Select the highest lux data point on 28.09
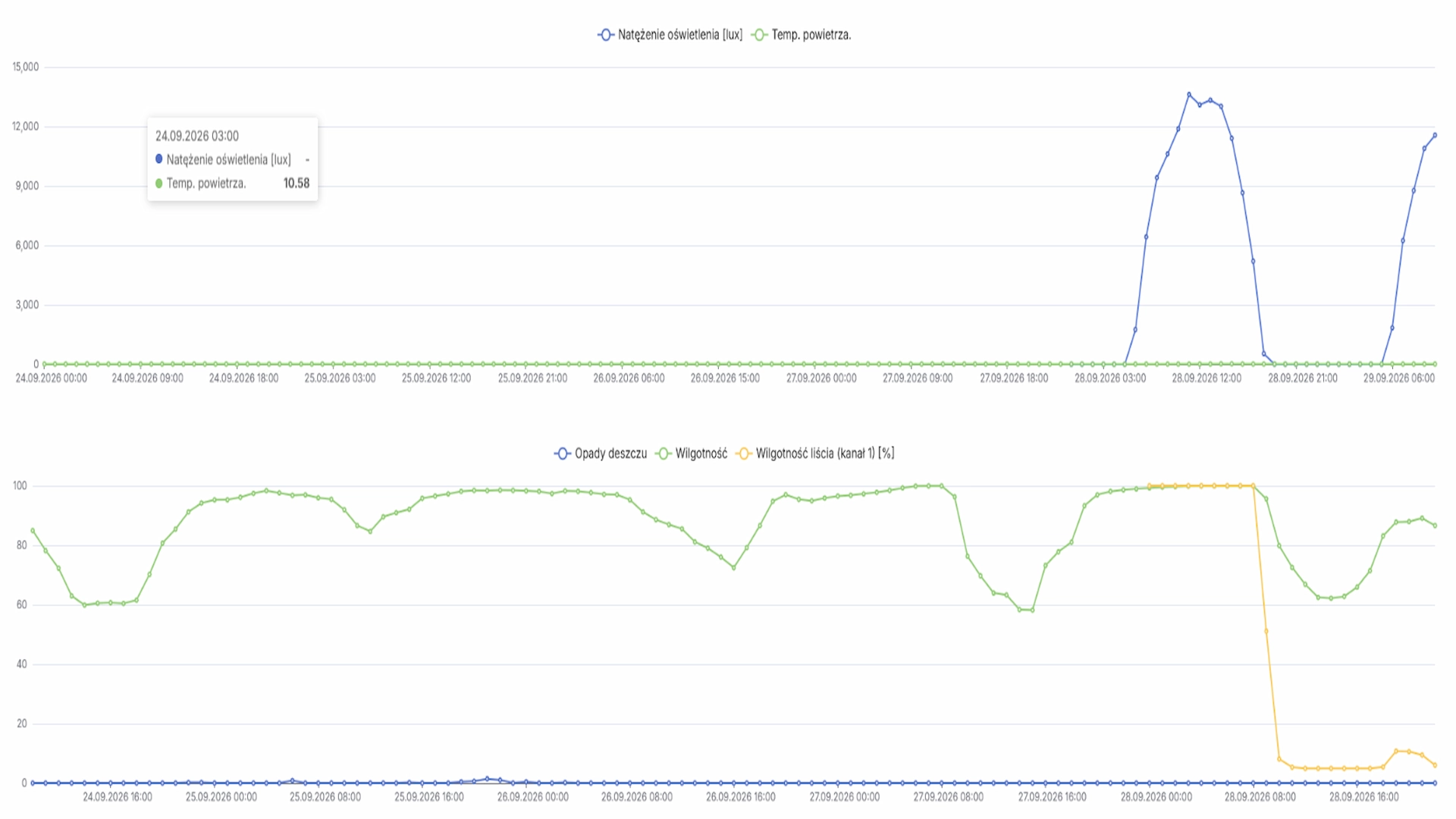 [x=1189, y=95]
